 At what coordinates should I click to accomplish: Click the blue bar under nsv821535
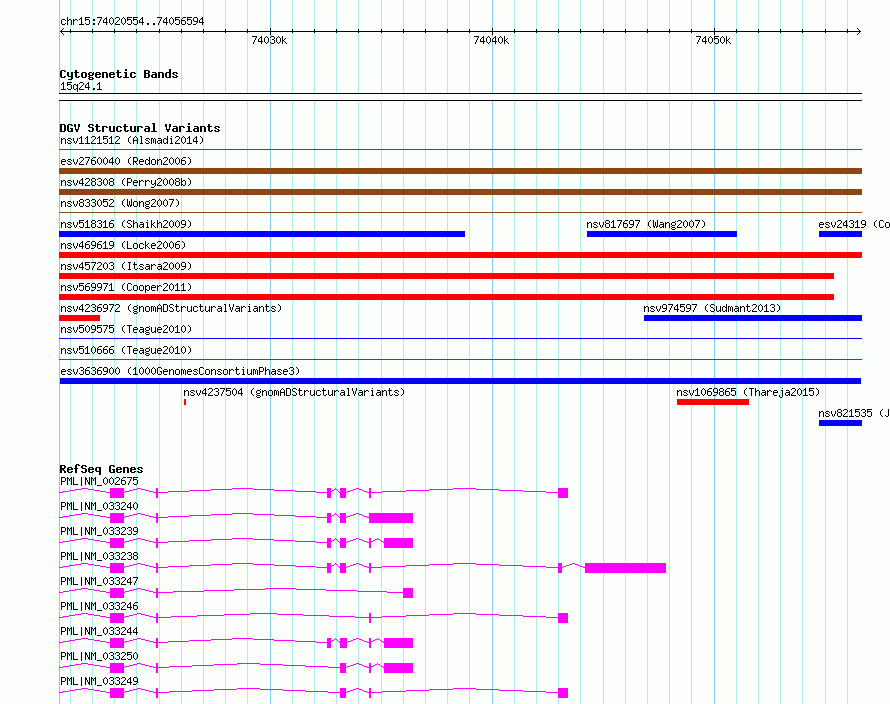click(840, 423)
